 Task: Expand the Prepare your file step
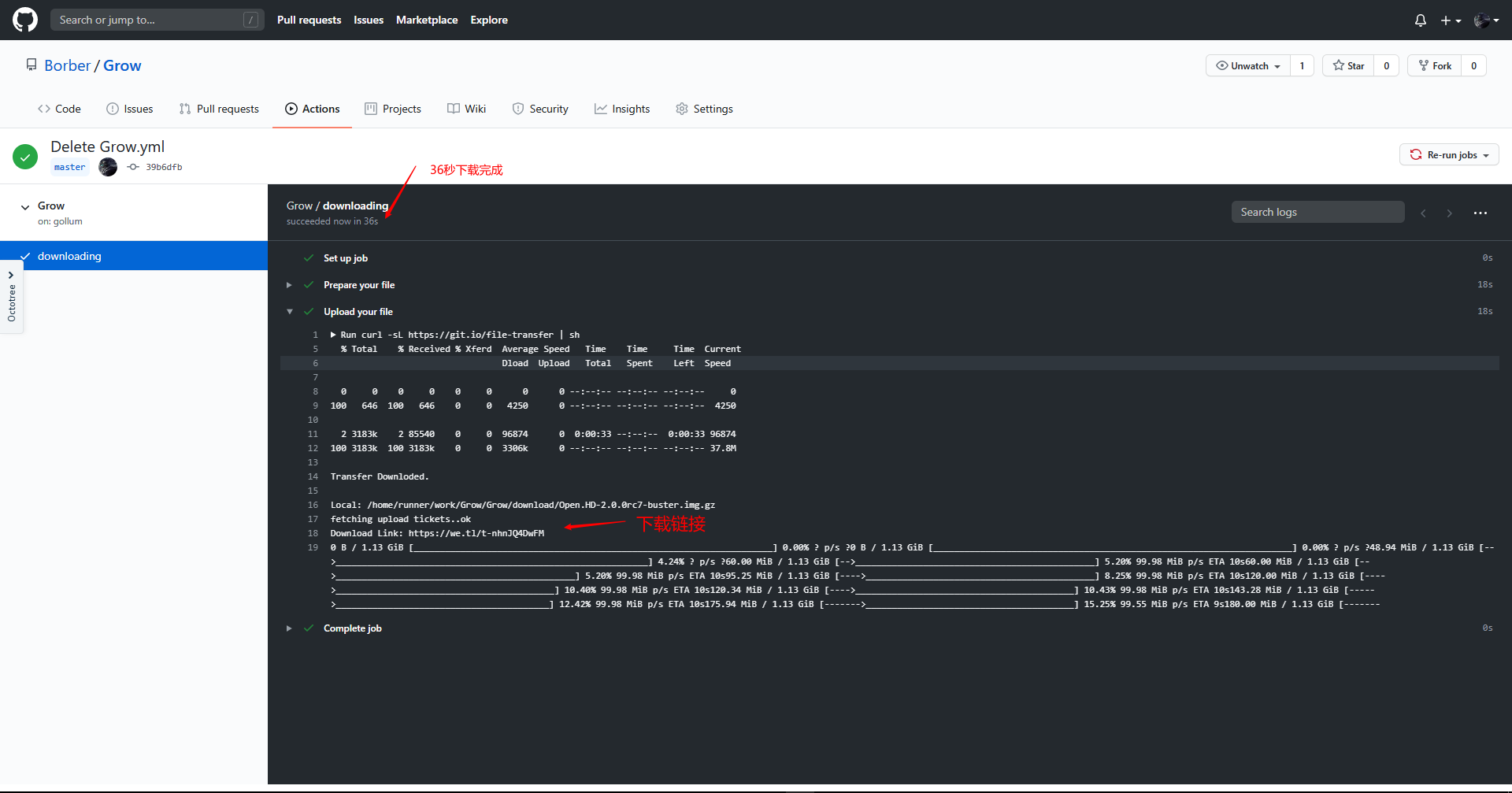pyautogui.click(x=290, y=285)
